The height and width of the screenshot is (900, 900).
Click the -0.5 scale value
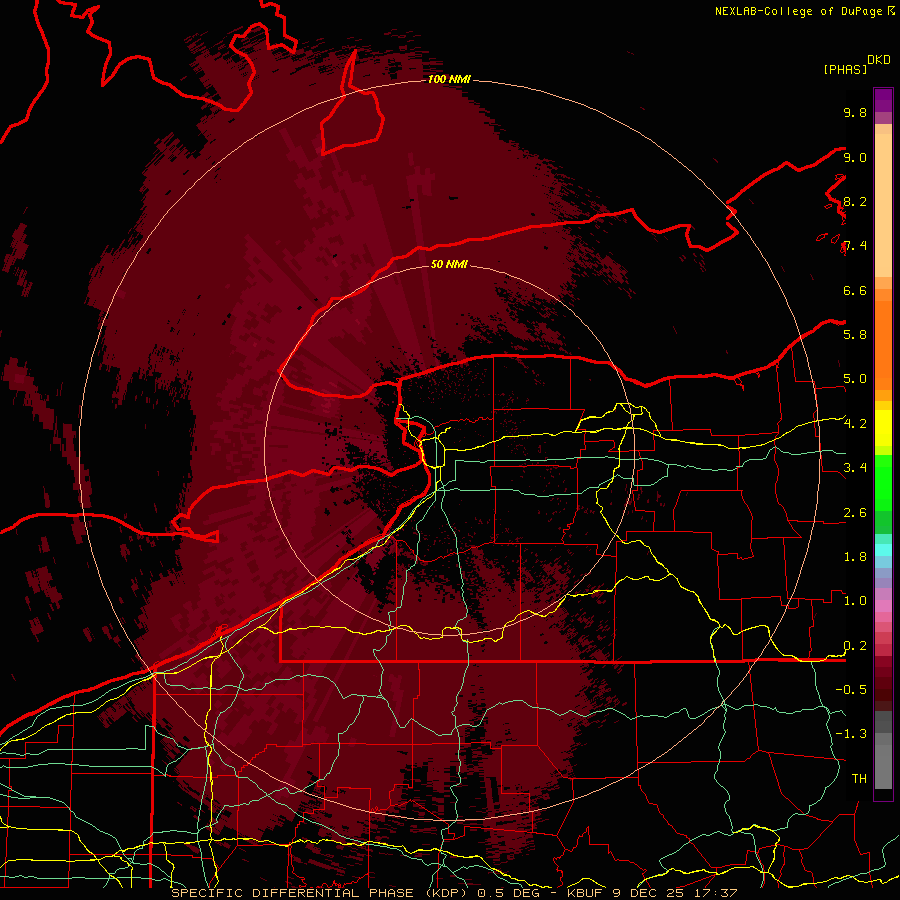tap(851, 689)
